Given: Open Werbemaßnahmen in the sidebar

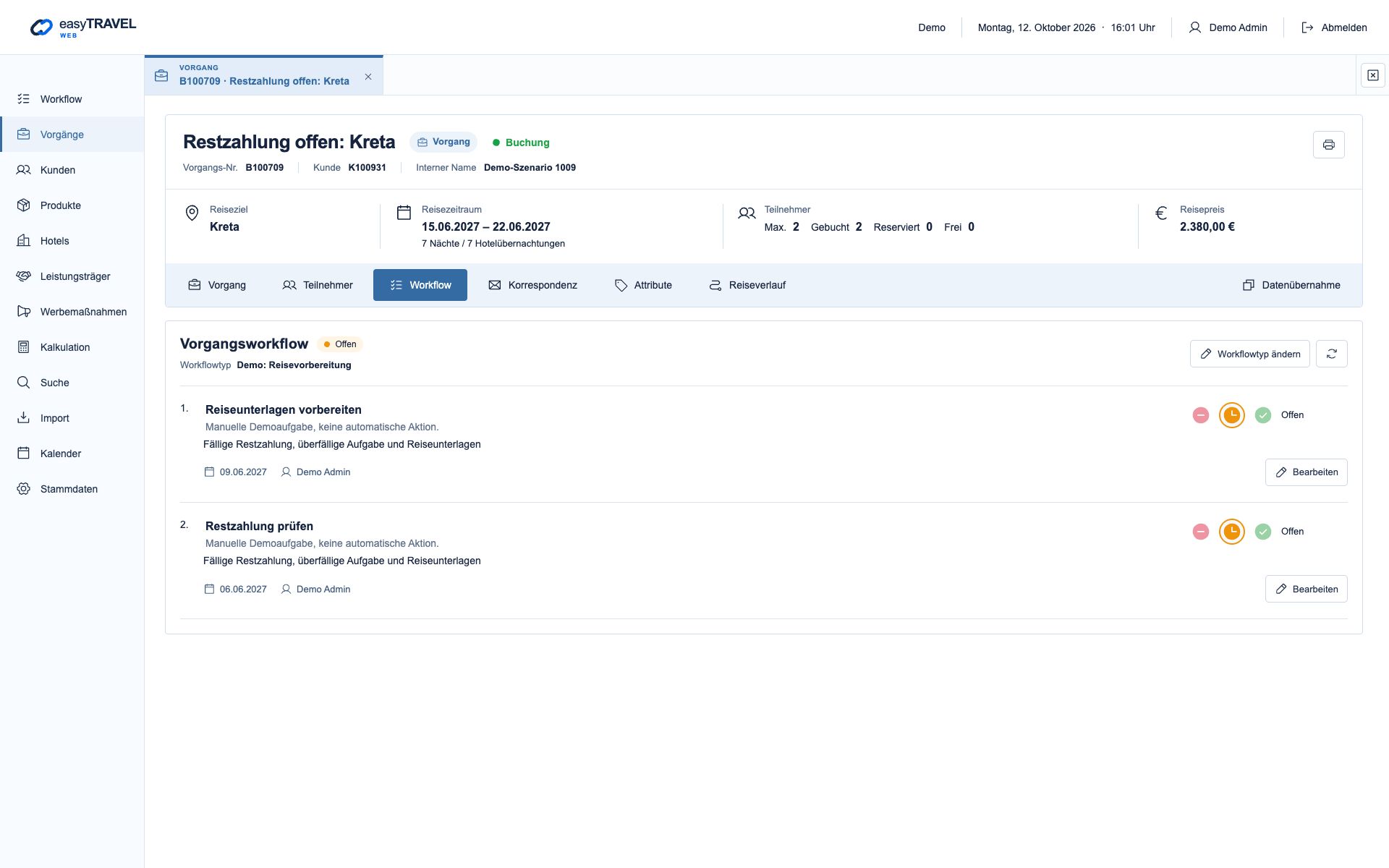Looking at the screenshot, I should (x=72, y=312).
